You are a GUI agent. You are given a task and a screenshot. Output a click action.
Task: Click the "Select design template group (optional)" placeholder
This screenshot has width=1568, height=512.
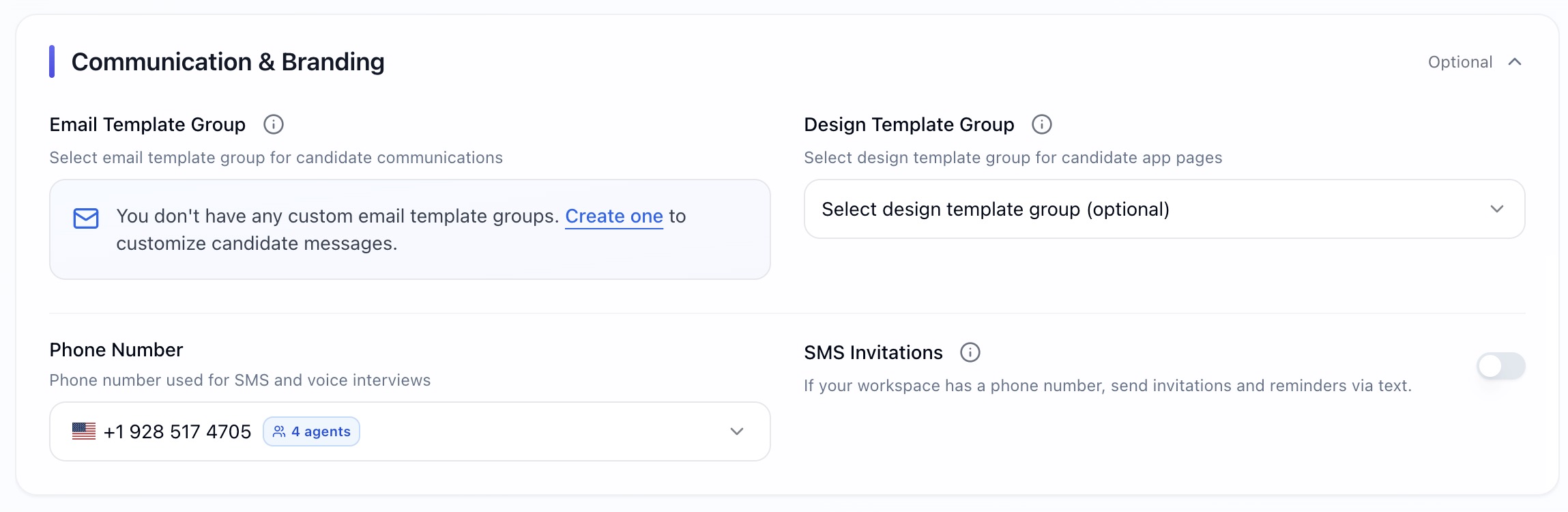point(995,209)
